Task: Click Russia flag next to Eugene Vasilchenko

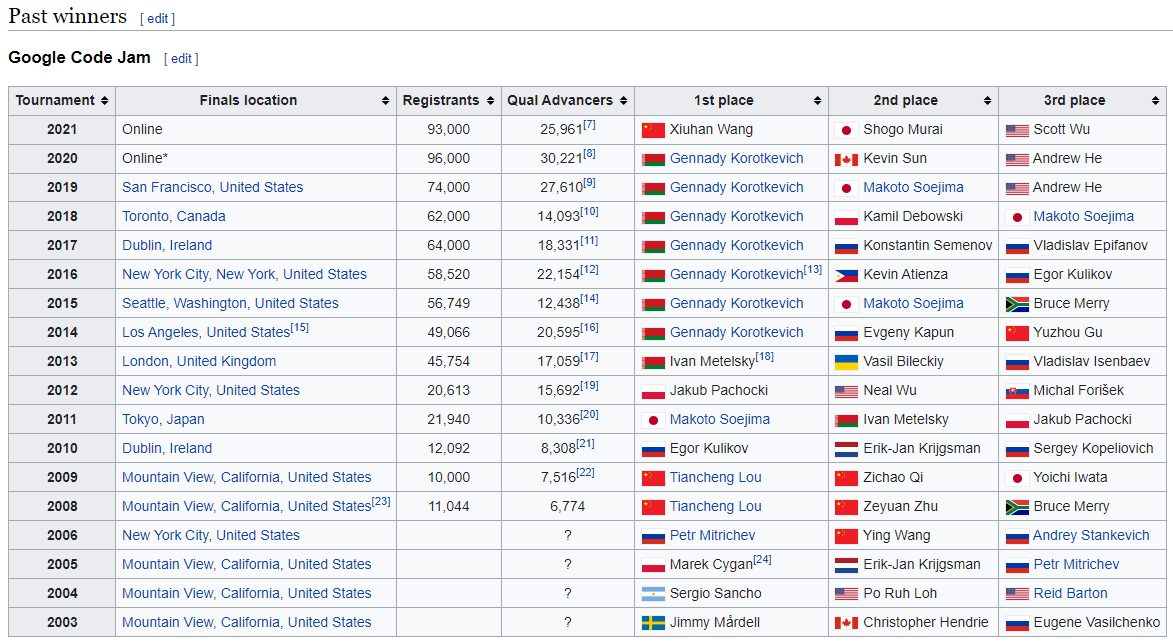Action: [1017, 623]
